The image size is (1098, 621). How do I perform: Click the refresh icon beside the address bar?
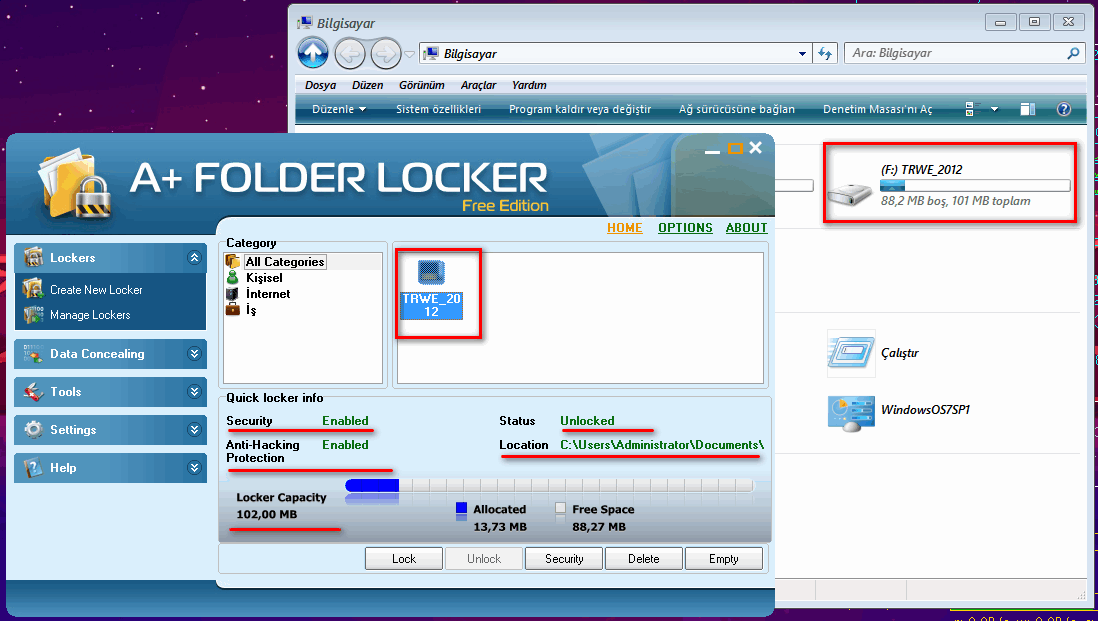tap(825, 54)
